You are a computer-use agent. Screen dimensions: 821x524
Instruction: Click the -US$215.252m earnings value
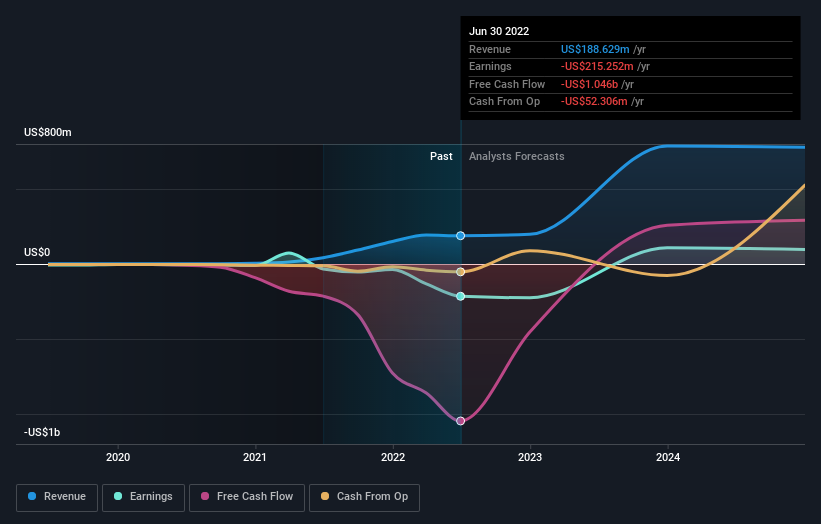click(597, 66)
